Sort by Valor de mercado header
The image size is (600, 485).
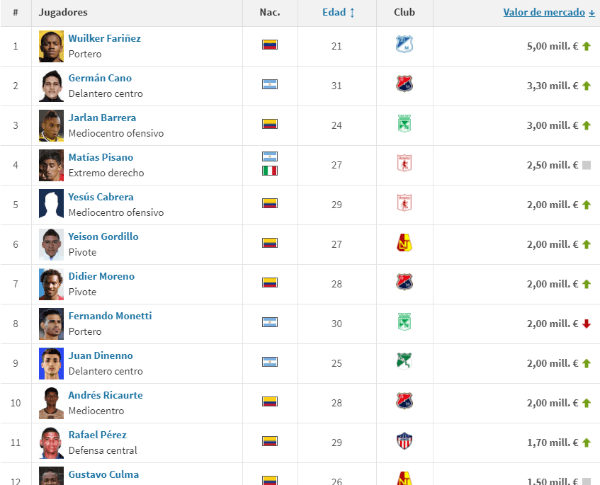(549, 12)
